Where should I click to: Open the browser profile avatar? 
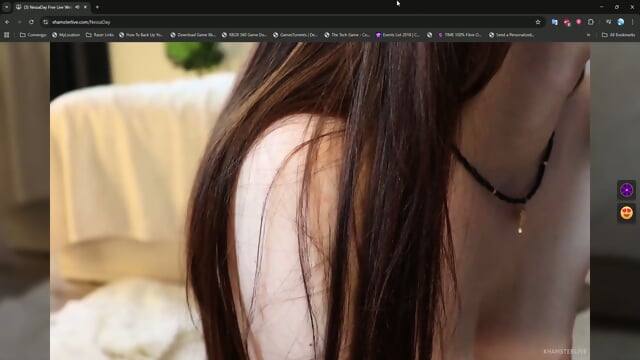621,22
